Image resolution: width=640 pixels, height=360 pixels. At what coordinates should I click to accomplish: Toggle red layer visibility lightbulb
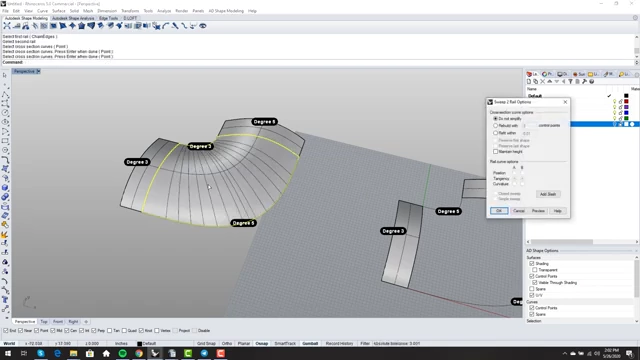pos(614,101)
